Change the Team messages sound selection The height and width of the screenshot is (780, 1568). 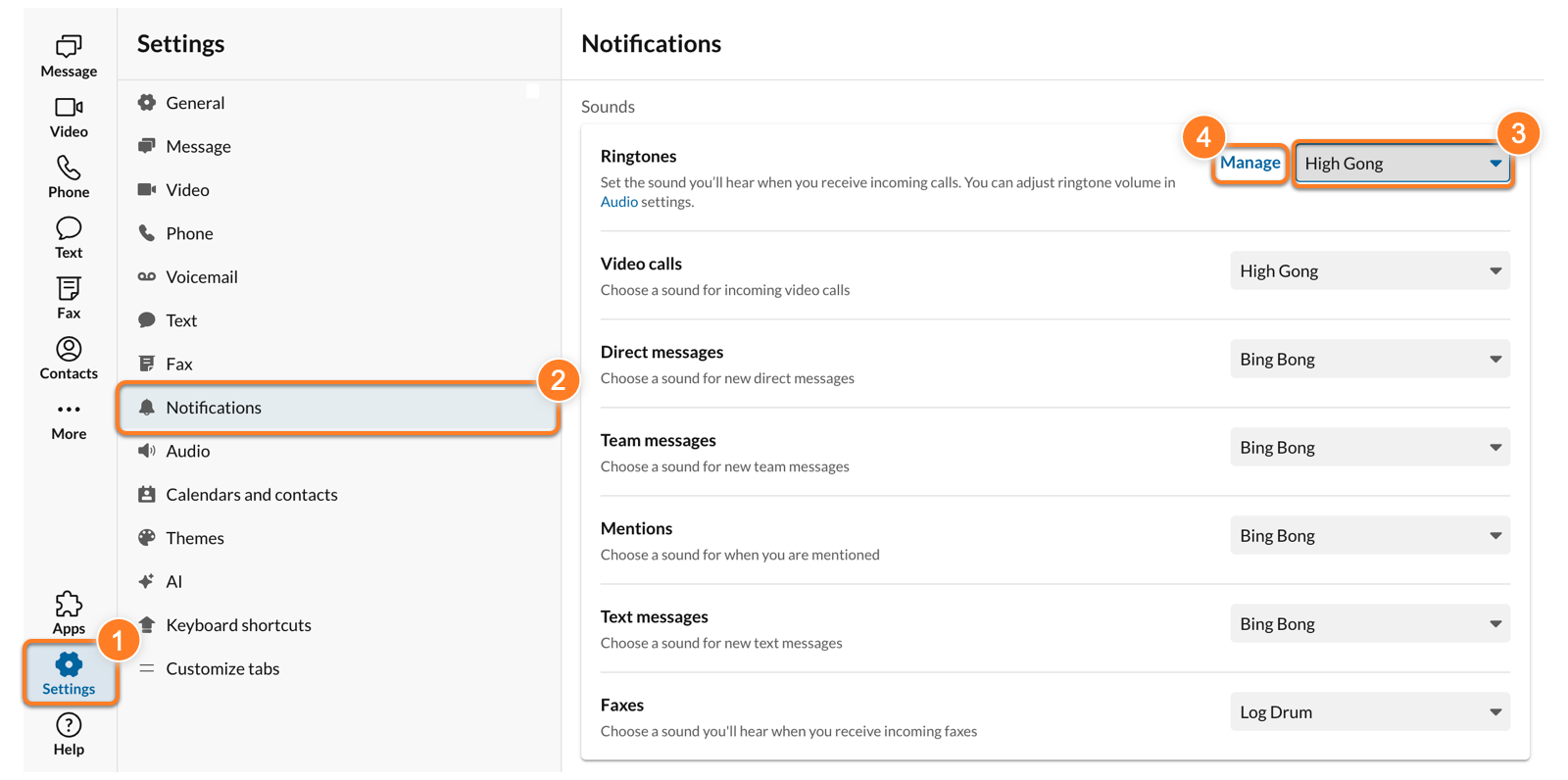tap(1369, 447)
